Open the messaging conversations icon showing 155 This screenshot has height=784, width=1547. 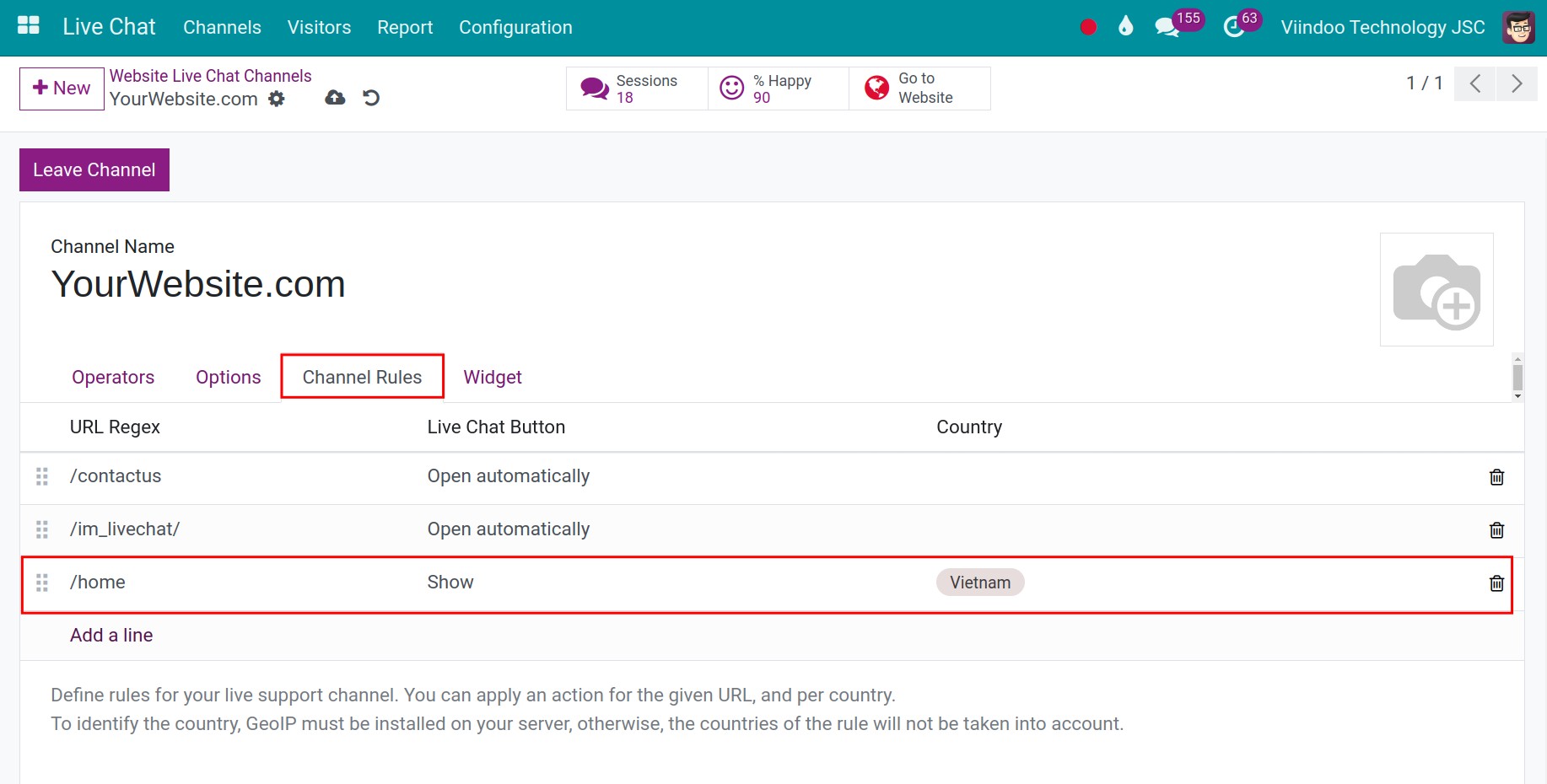tap(1168, 27)
